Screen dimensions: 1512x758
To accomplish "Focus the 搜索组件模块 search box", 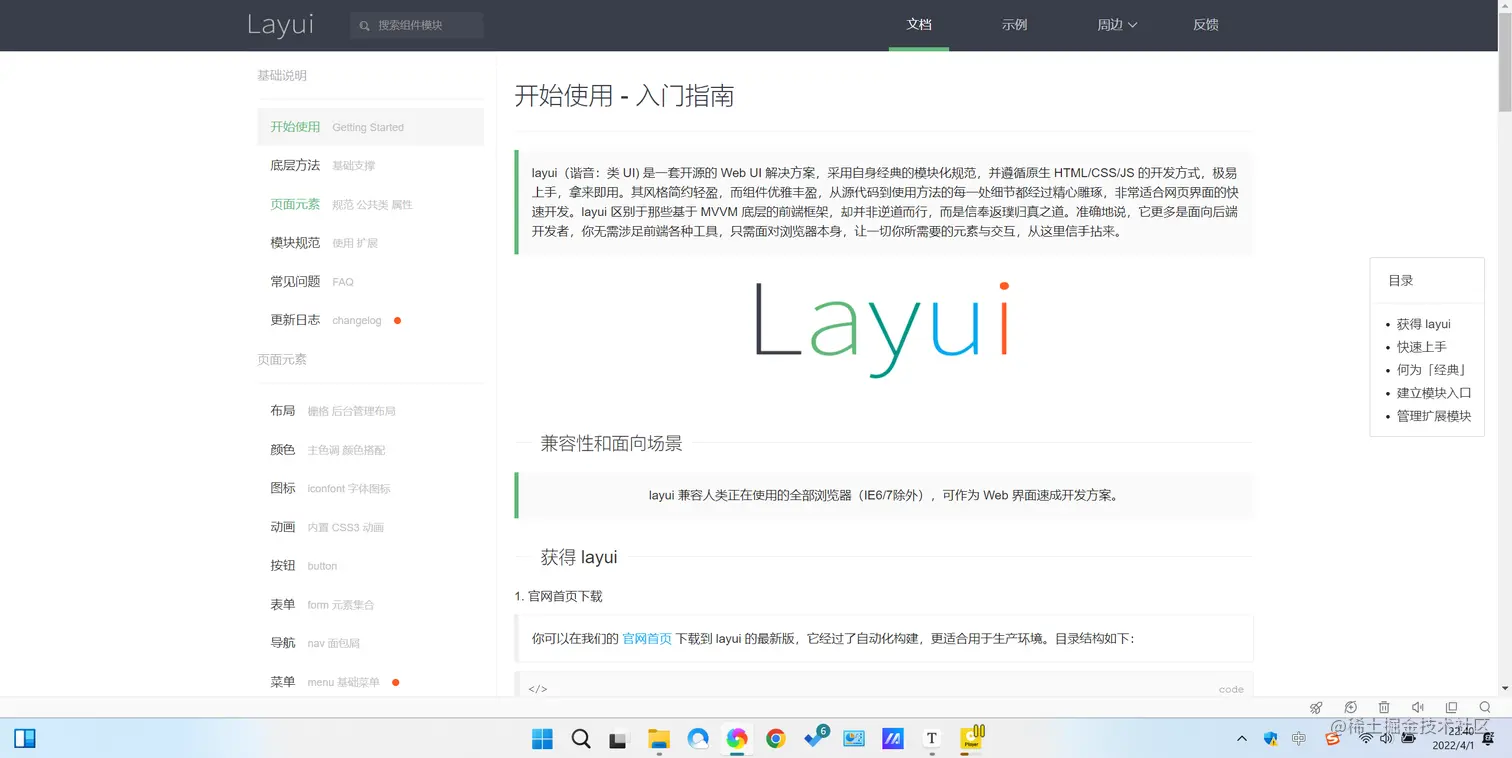I will (x=417, y=25).
